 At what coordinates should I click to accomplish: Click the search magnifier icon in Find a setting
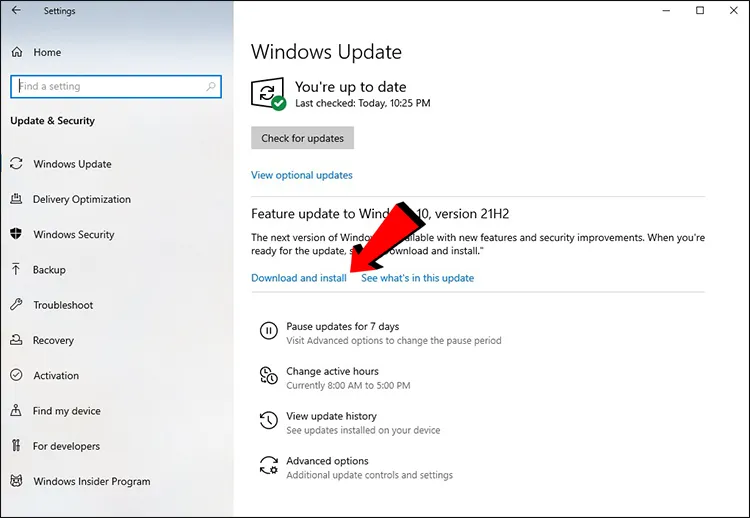210,86
